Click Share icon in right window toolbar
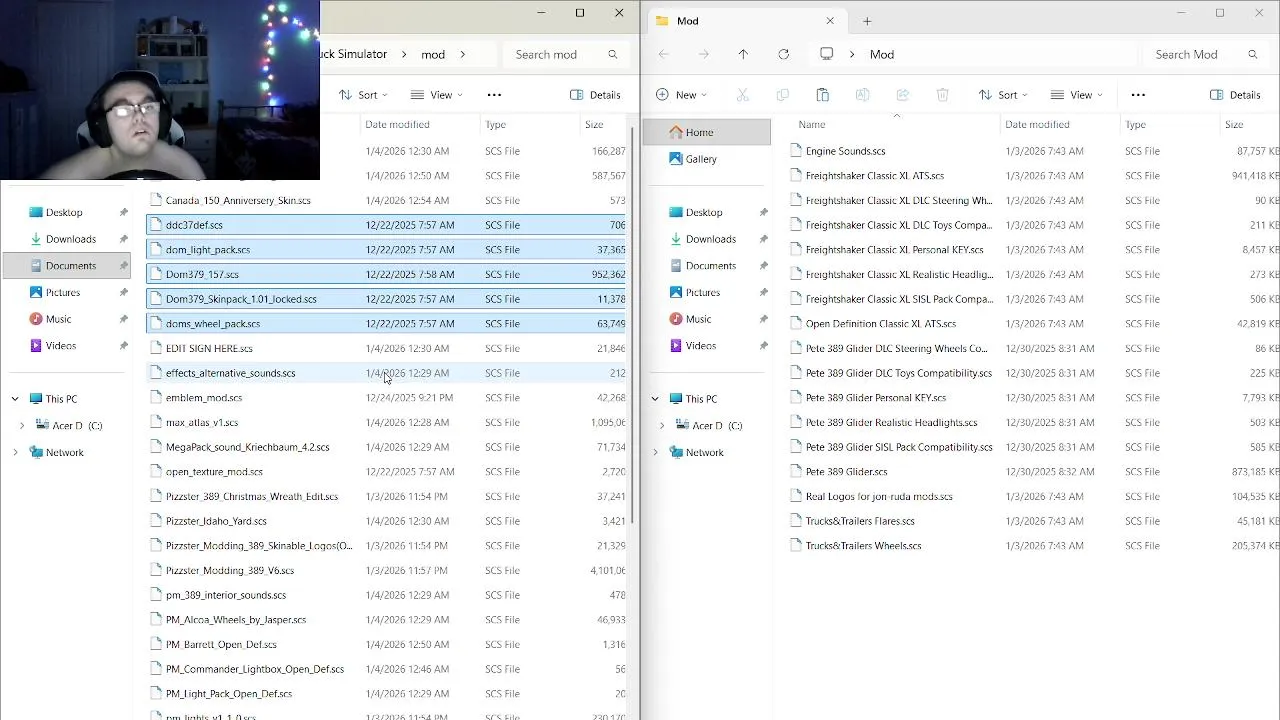The image size is (1280, 720). point(902,95)
